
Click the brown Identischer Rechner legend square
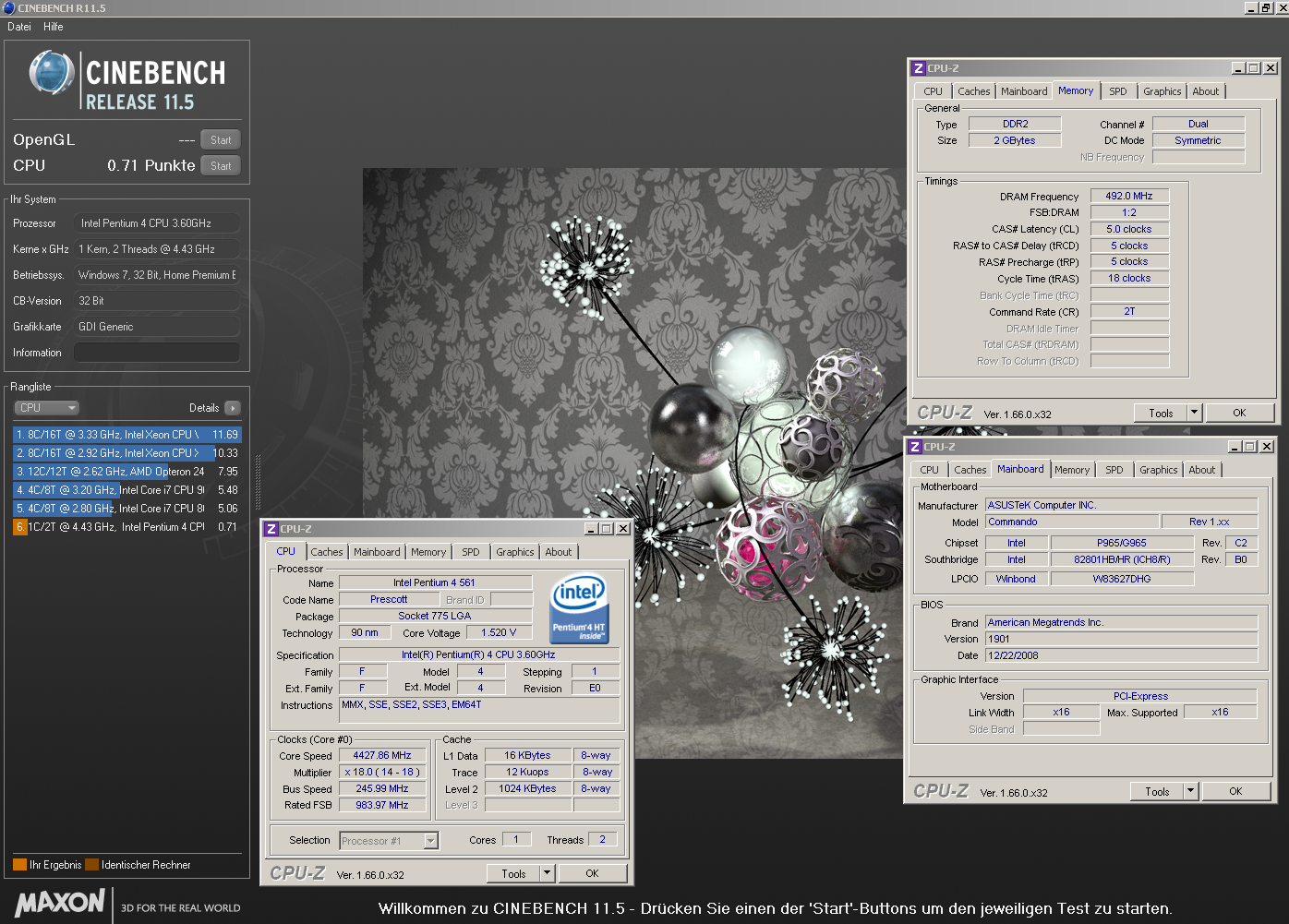[x=91, y=865]
